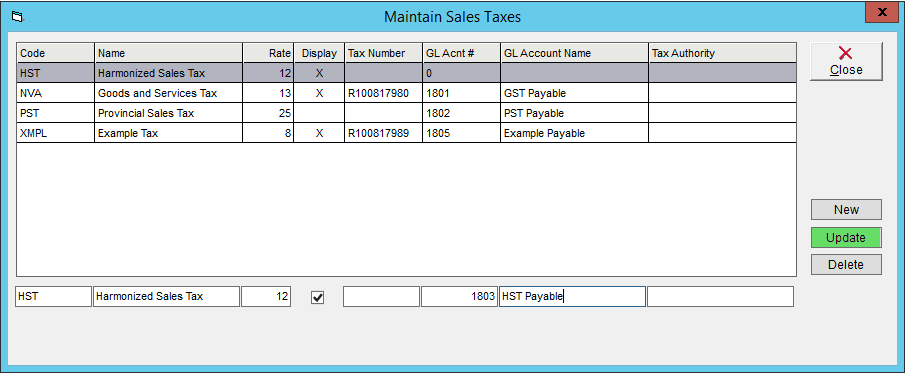The height and width of the screenshot is (374, 907).
Task: Click the Display X in HST row
Action: click(x=319, y=73)
